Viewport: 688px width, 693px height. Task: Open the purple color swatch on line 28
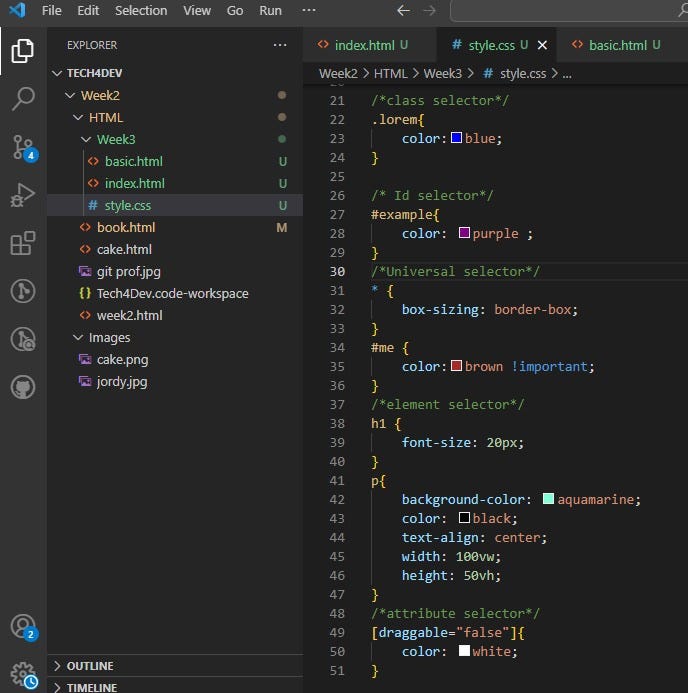click(x=464, y=233)
